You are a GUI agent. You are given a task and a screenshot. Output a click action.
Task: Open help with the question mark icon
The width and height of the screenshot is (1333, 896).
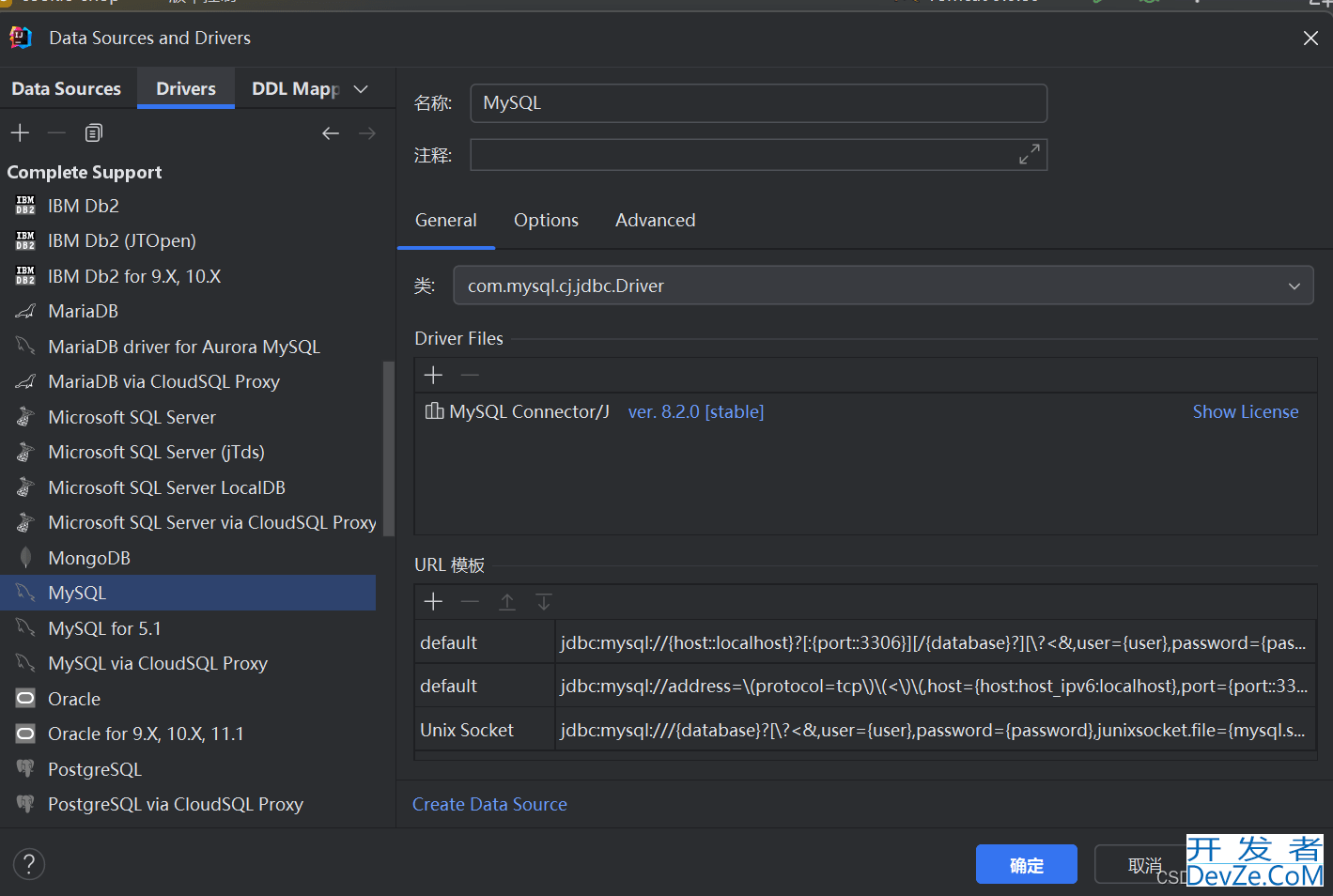(29, 864)
